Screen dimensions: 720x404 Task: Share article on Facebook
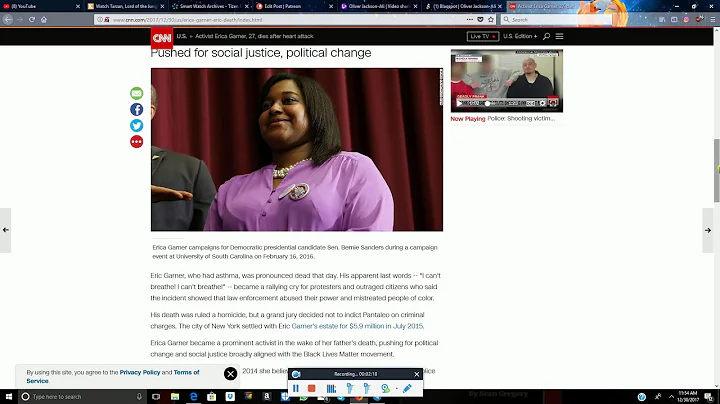[136, 109]
